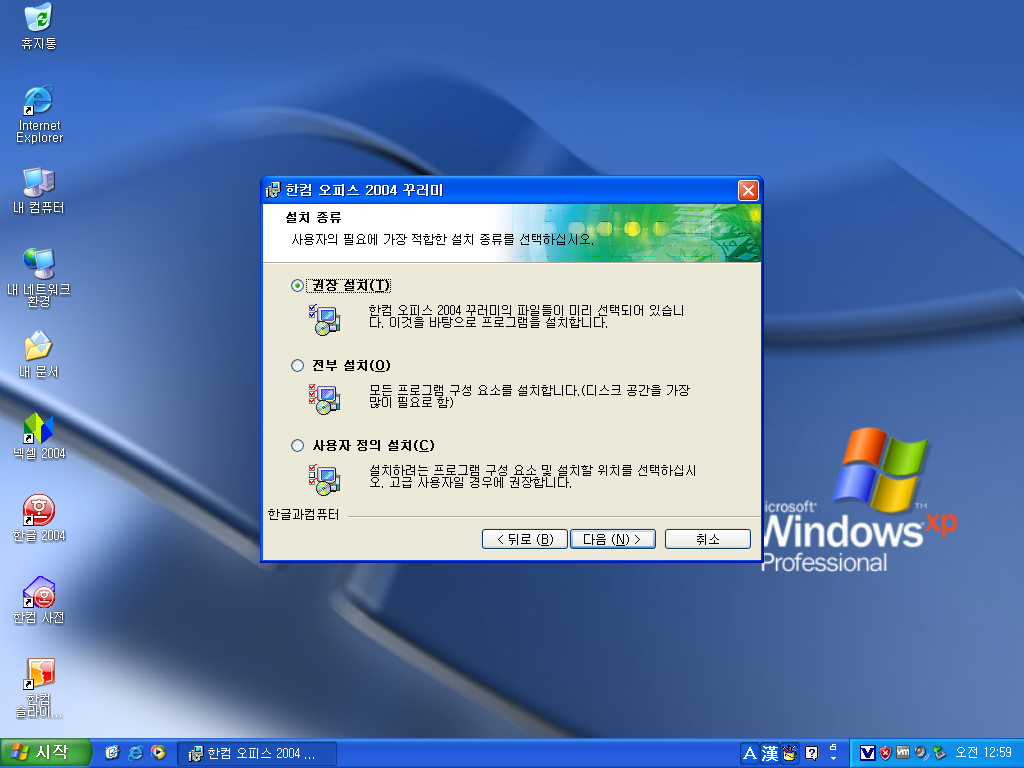The image size is (1024, 768).
Task: Open the IME tools pad icon
Action: pos(790,753)
